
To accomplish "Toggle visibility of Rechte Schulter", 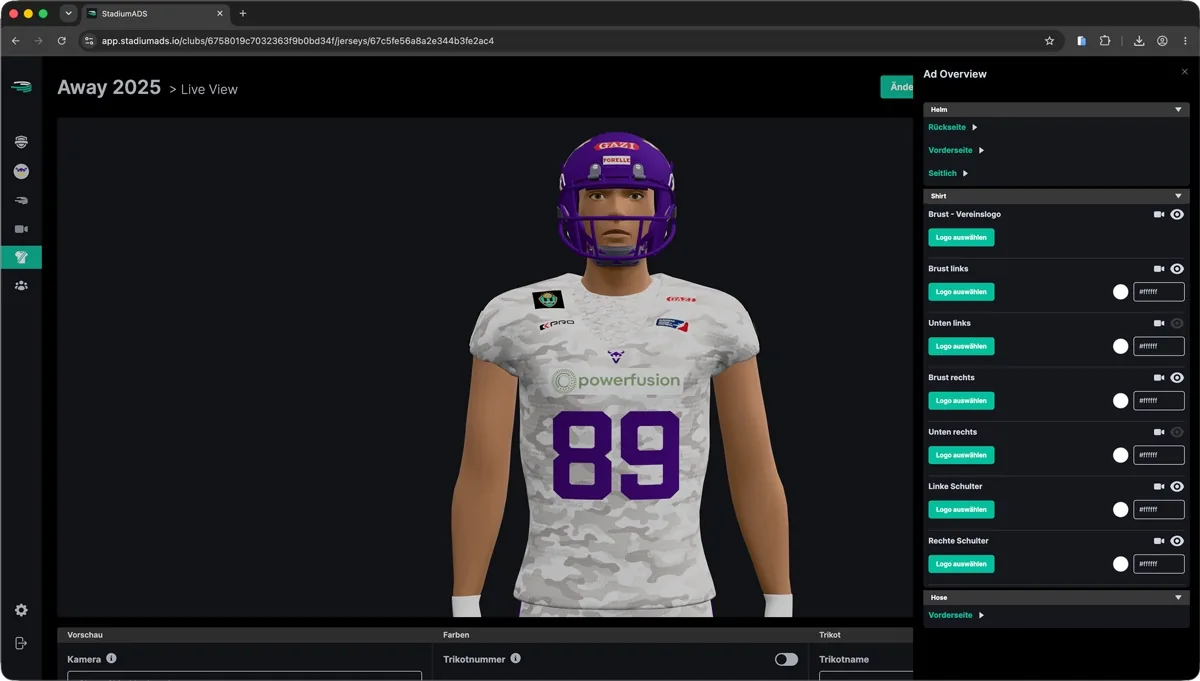I will (1177, 541).
